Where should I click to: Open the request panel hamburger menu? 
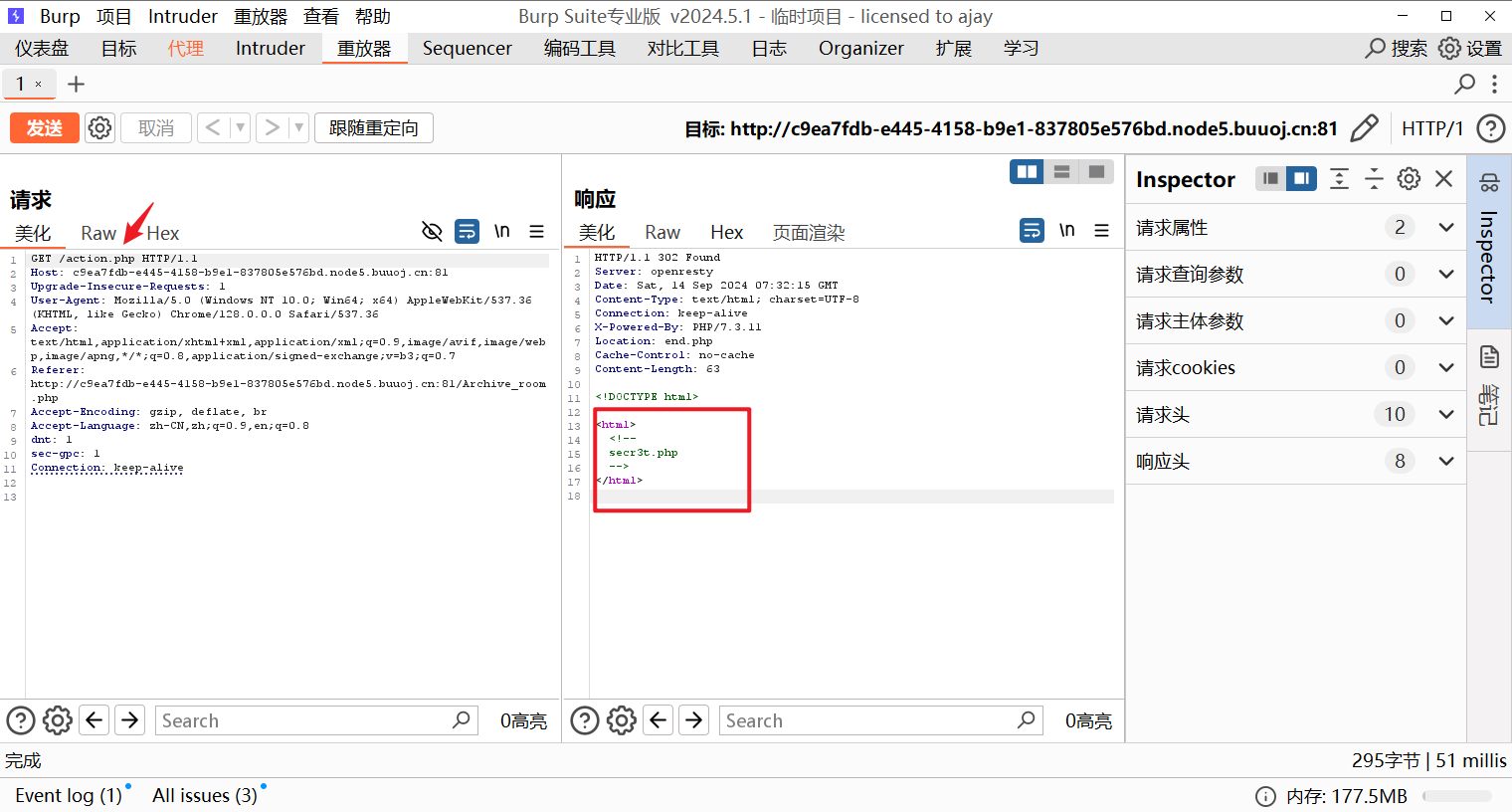537,232
